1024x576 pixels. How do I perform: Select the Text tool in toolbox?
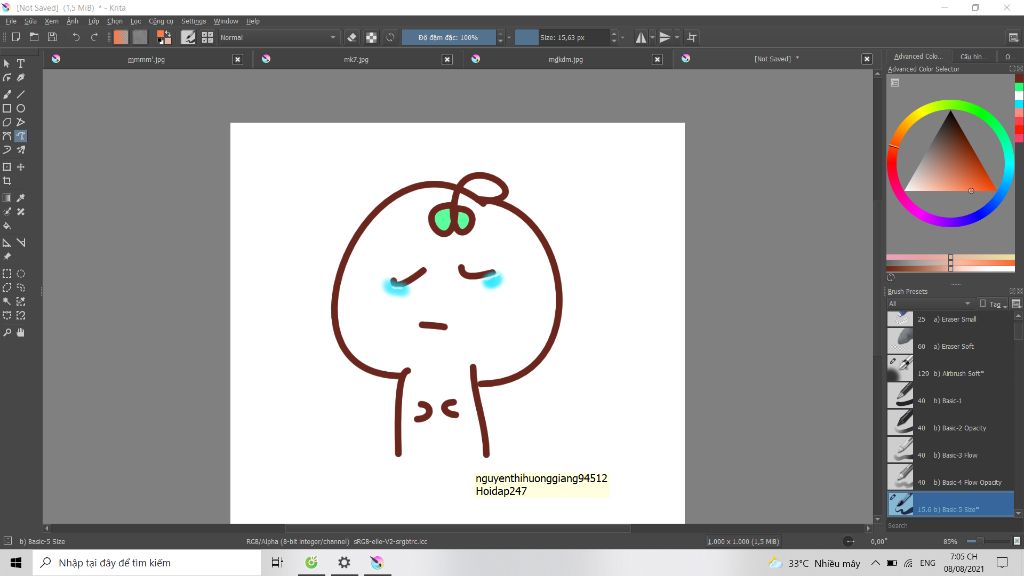click(21, 63)
